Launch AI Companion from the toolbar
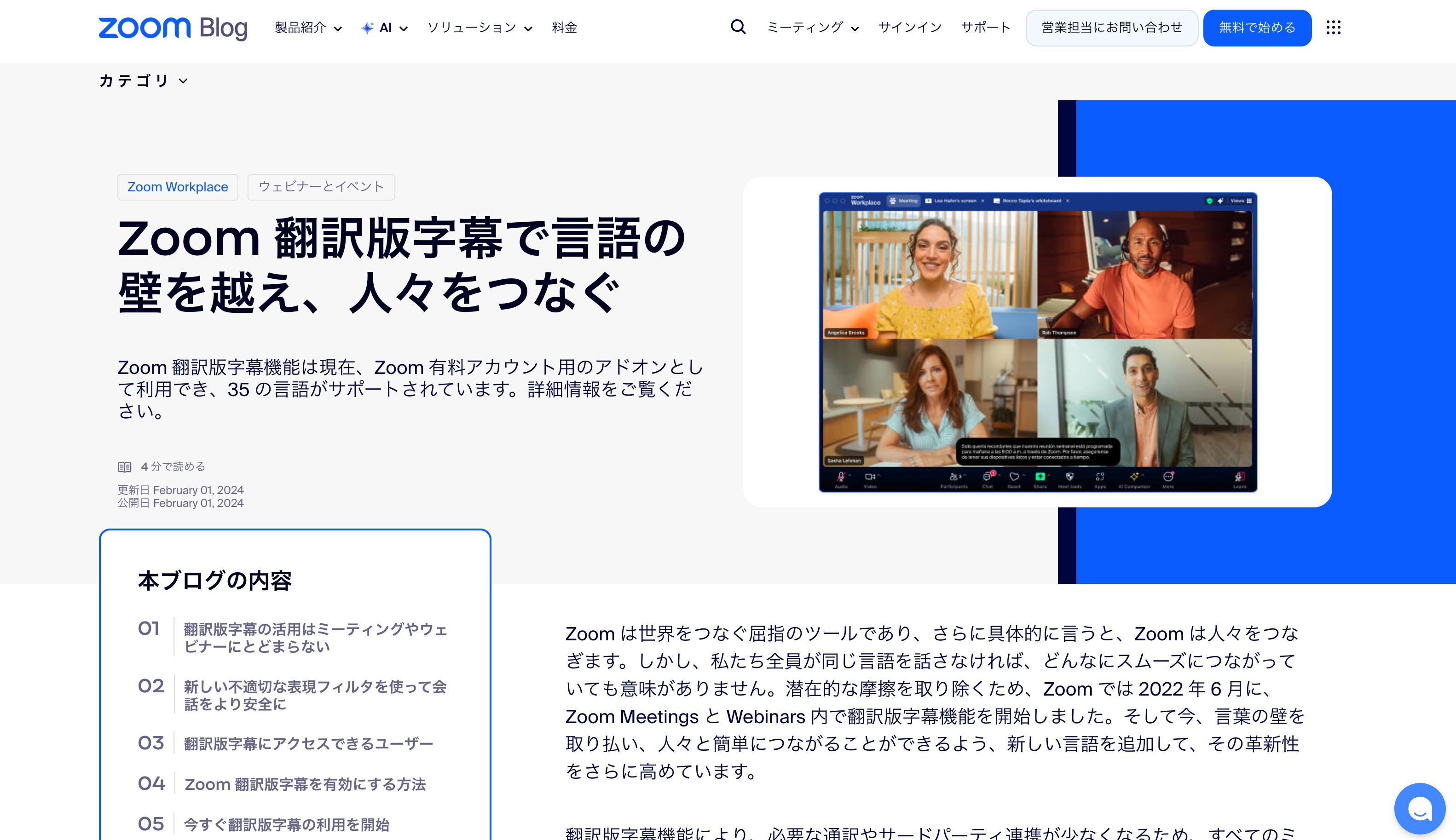Screen dimensions: 1456x840 [1134, 477]
